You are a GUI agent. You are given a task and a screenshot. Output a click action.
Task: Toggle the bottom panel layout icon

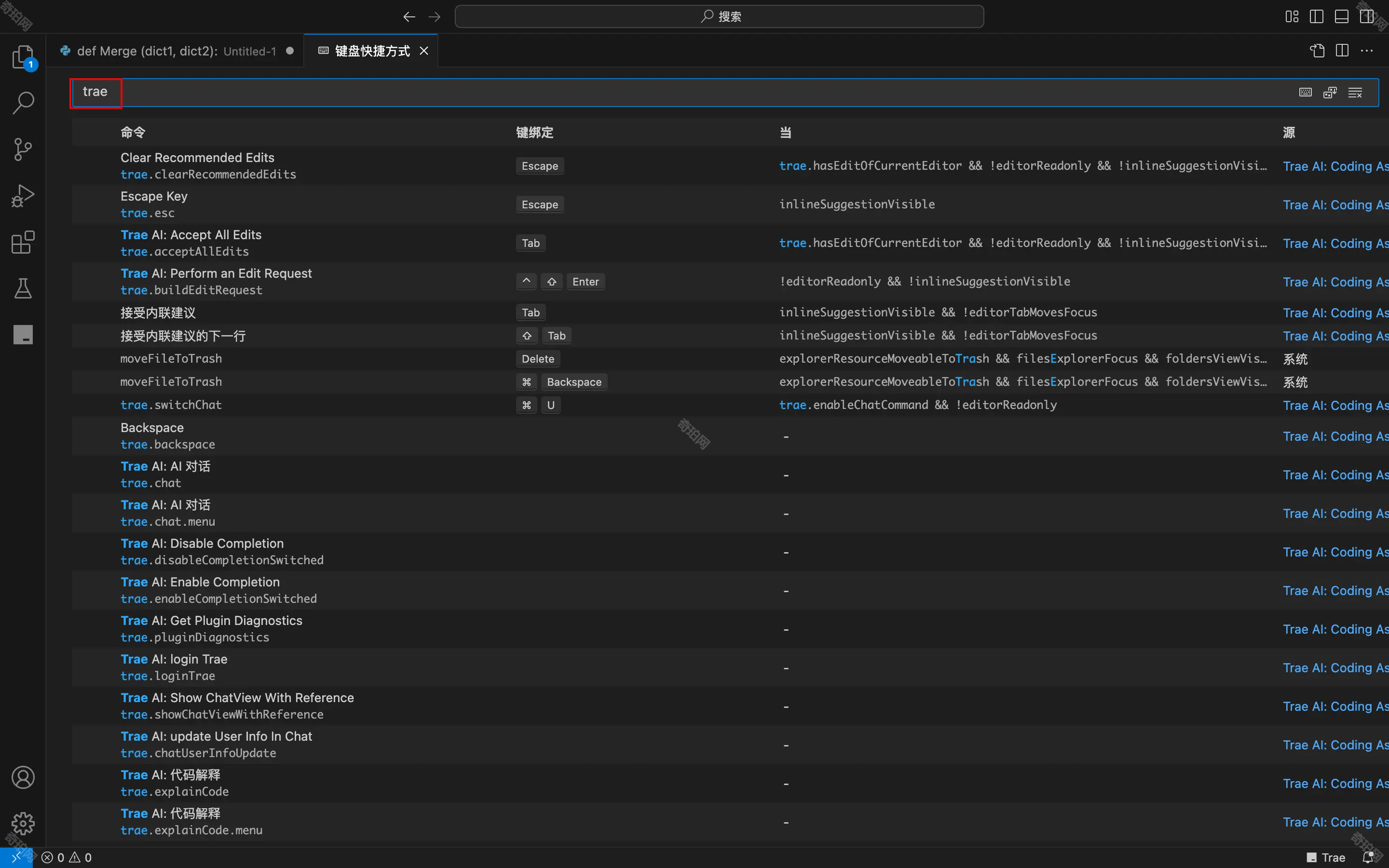point(1341,17)
